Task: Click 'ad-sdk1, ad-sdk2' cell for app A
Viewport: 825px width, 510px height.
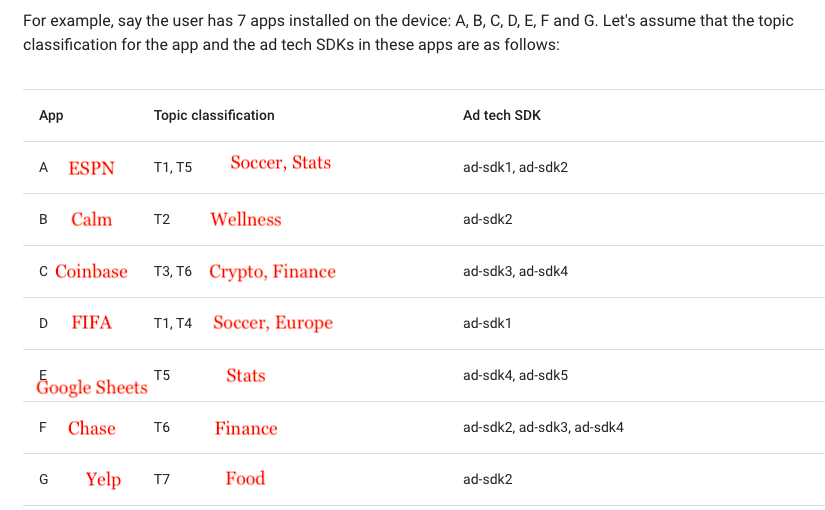Action: 516,167
